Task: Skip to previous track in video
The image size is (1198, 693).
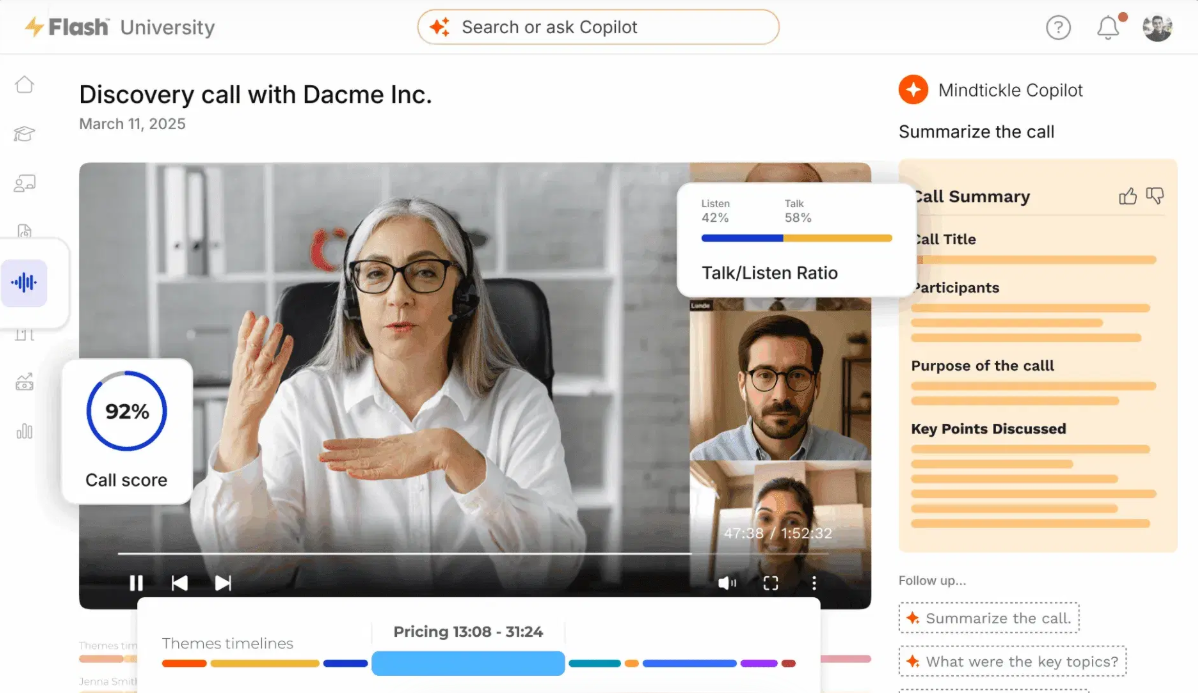Action: click(180, 583)
